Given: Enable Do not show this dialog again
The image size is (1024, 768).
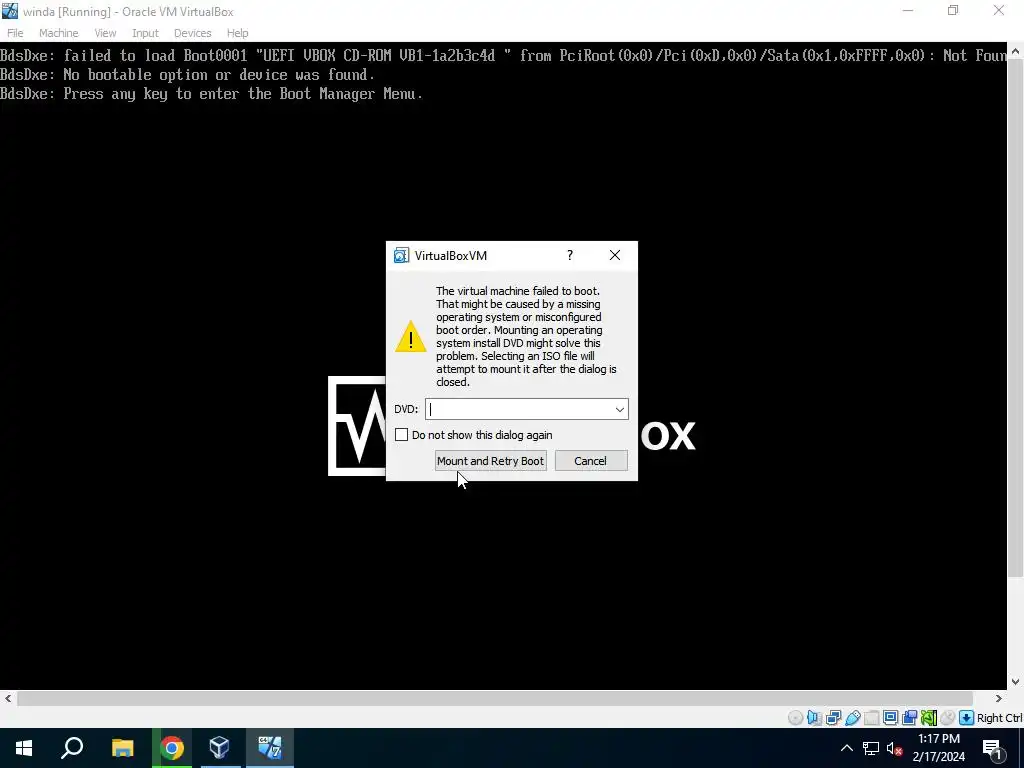Looking at the screenshot, I should [402, 435].
